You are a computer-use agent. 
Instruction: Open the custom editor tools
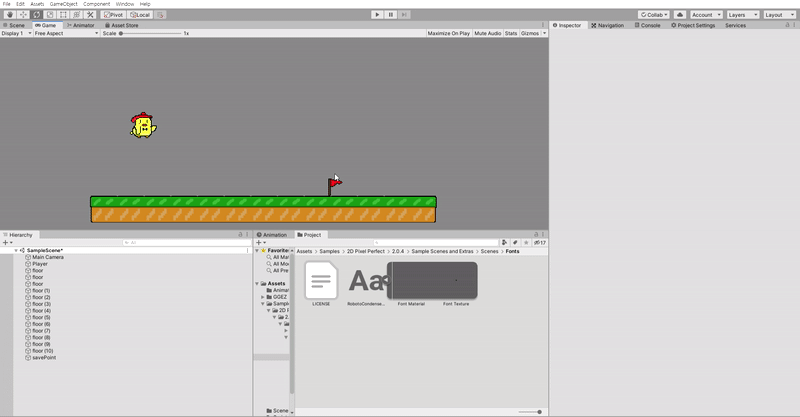click(90, 15)
